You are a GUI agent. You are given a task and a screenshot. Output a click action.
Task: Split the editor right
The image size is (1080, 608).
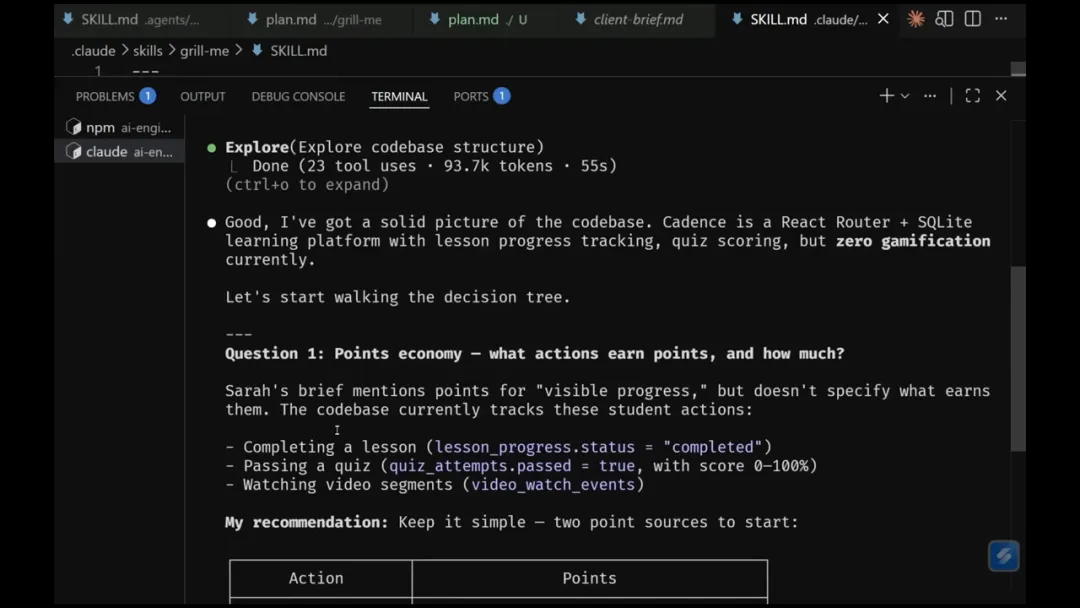pyautogui.click(x=973, y=19)
